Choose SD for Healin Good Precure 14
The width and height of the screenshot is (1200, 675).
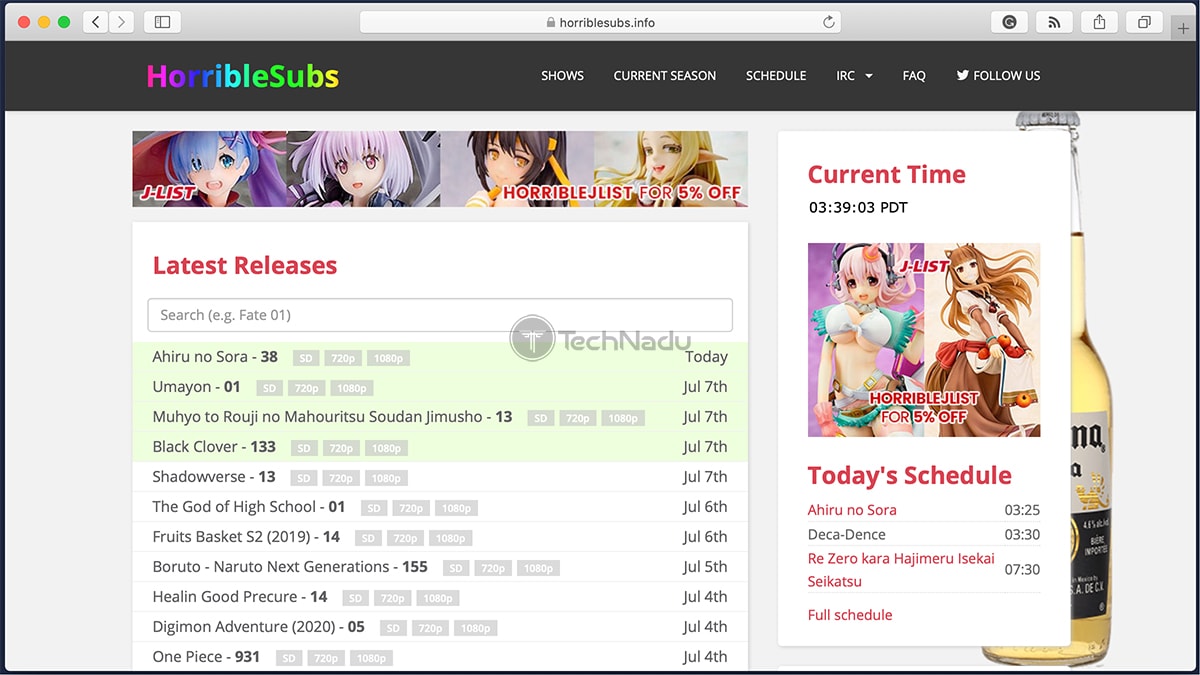tap(355, 598)
